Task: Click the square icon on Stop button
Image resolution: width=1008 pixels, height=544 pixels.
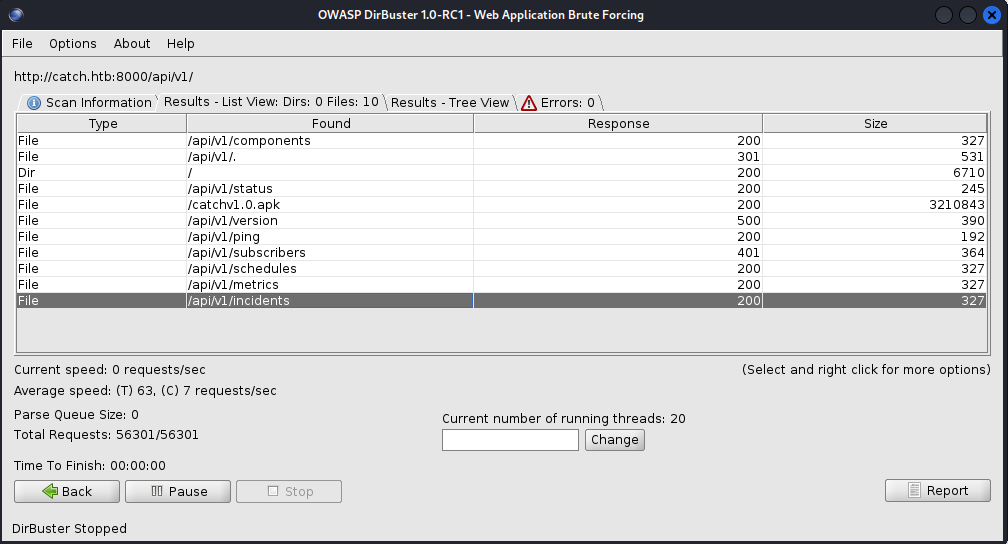Action: coord(273,491)
